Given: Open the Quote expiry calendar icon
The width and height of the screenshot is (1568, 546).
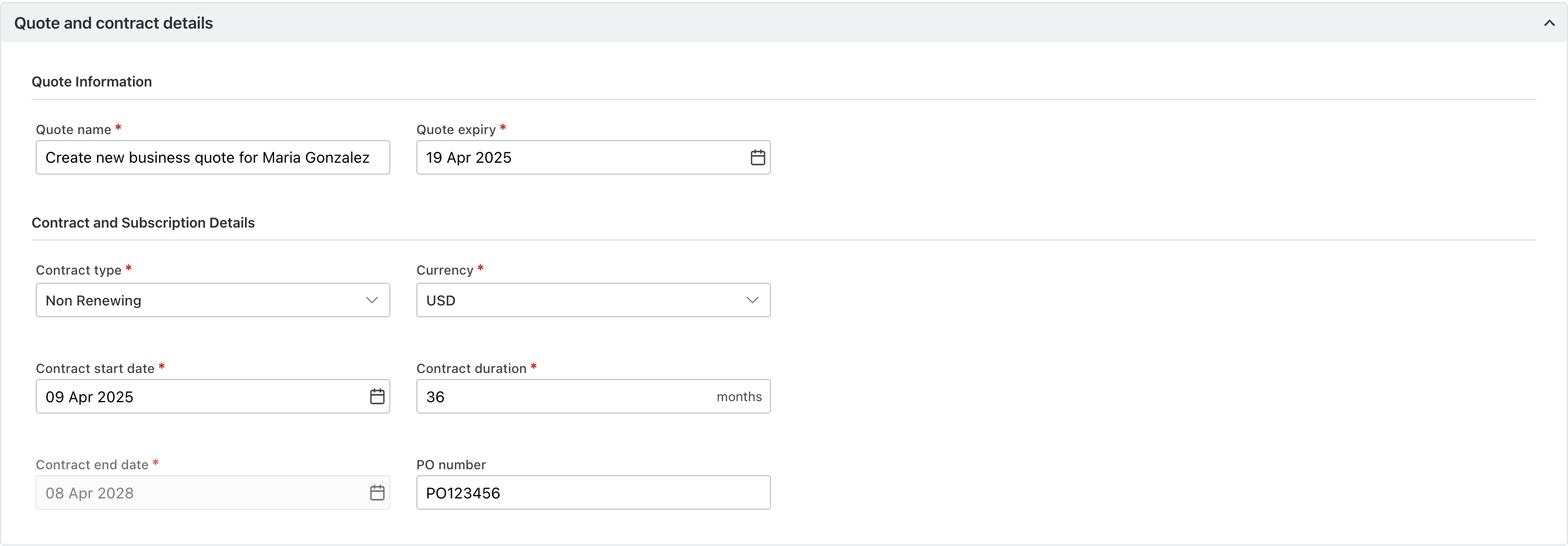Looking at the screenshot, I should pos(757,158).
